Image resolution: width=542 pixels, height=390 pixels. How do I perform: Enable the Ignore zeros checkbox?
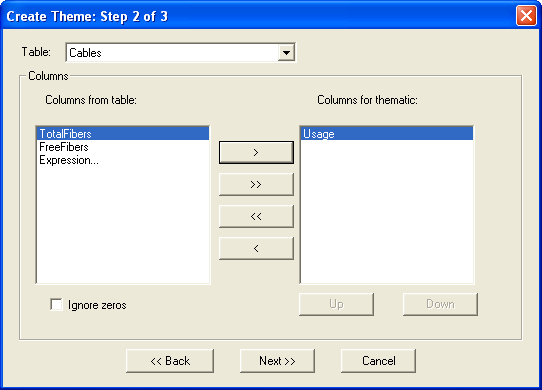[x=56, y=305]
